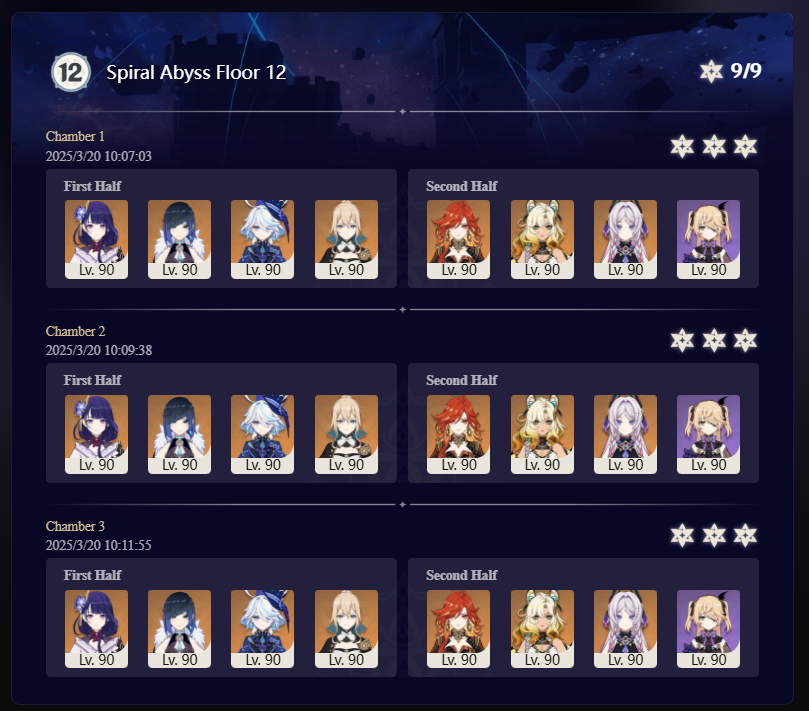Open red-haired character in Chamber 1 Second Half
Viewport: 809px width, 711px height.
(x=458, y=239)
